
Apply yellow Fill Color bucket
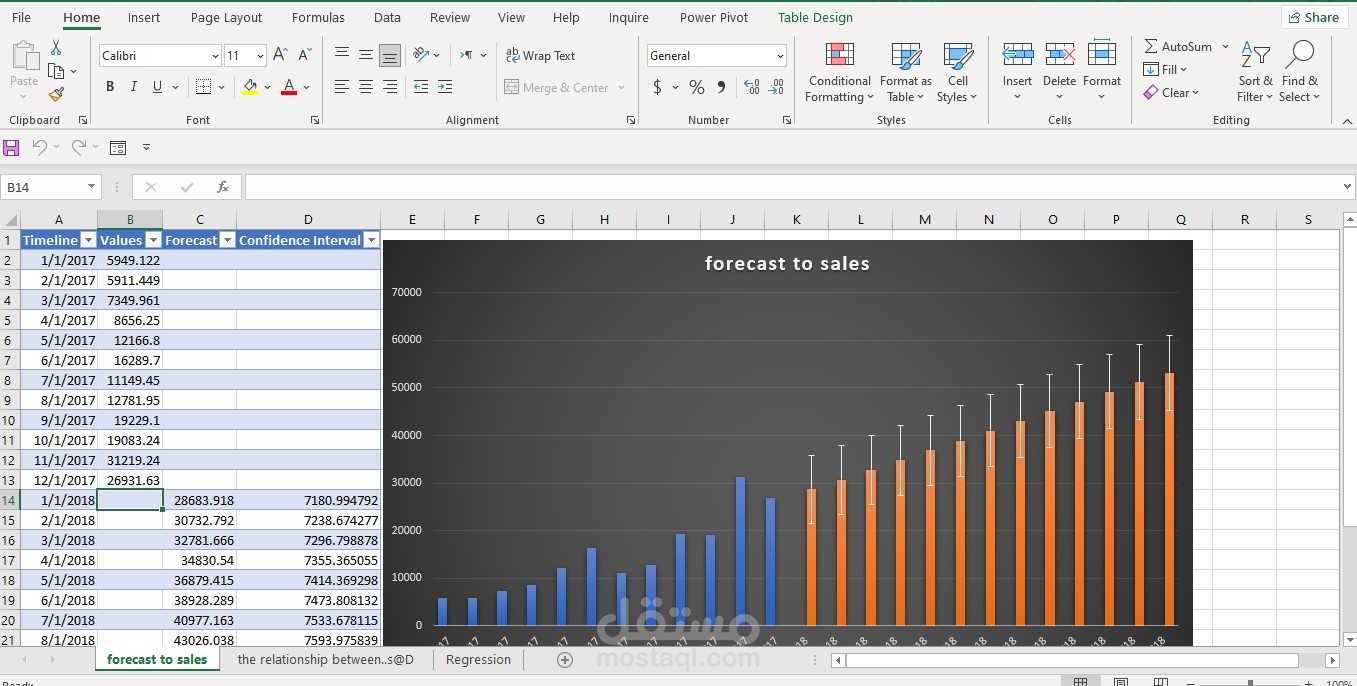point(250,87)
